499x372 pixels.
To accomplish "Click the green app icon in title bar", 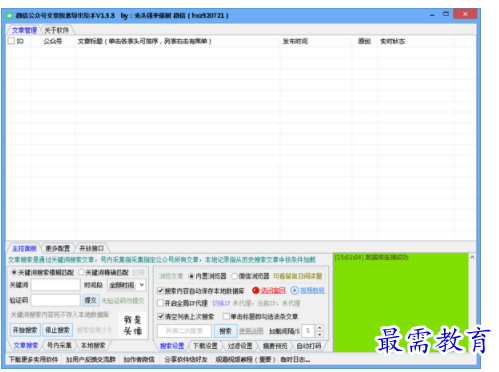I will 10,16.
